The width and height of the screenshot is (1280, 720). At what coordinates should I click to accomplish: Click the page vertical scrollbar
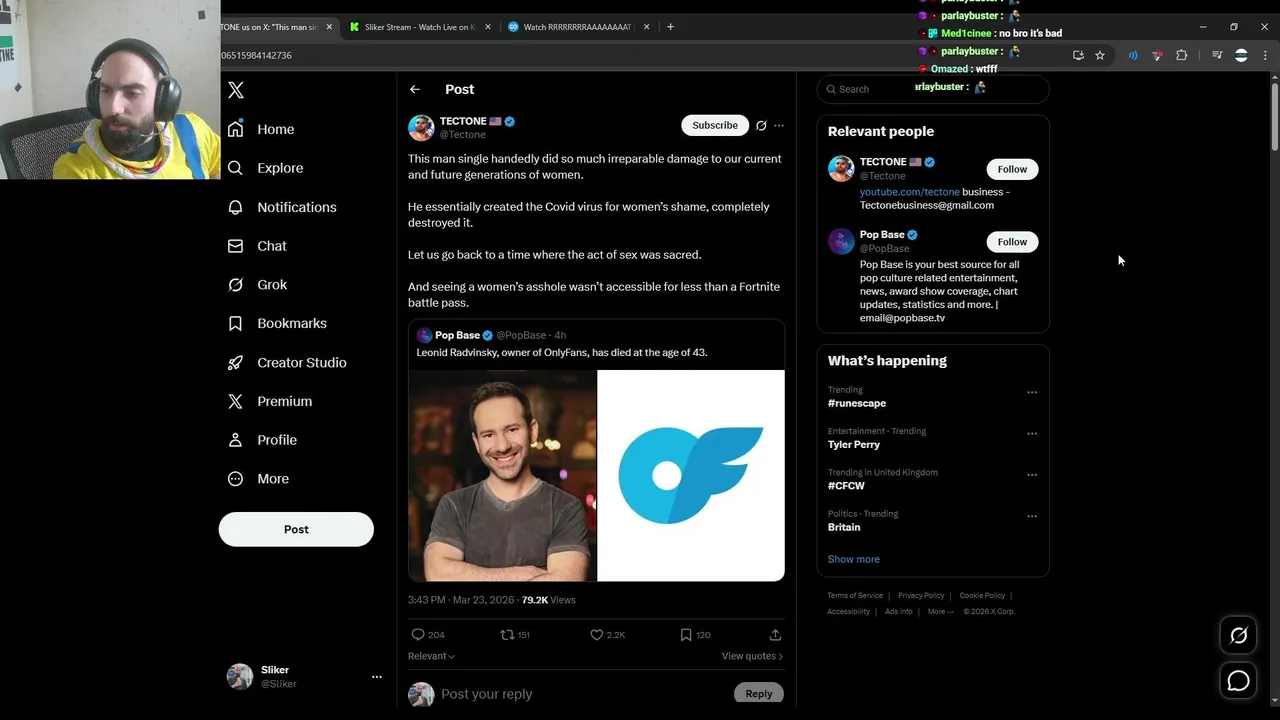point(1274,118)
